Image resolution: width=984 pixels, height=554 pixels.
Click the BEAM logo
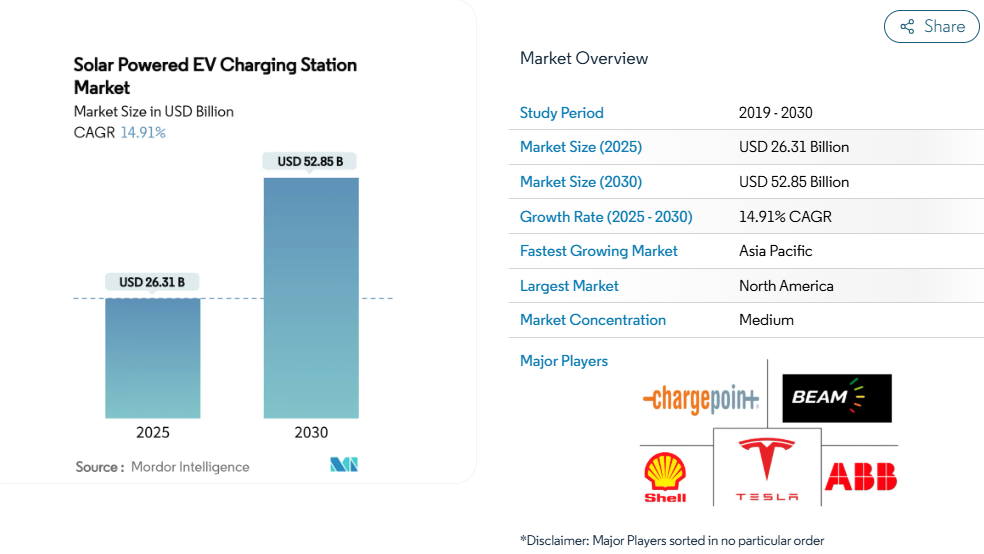(836, 398)
